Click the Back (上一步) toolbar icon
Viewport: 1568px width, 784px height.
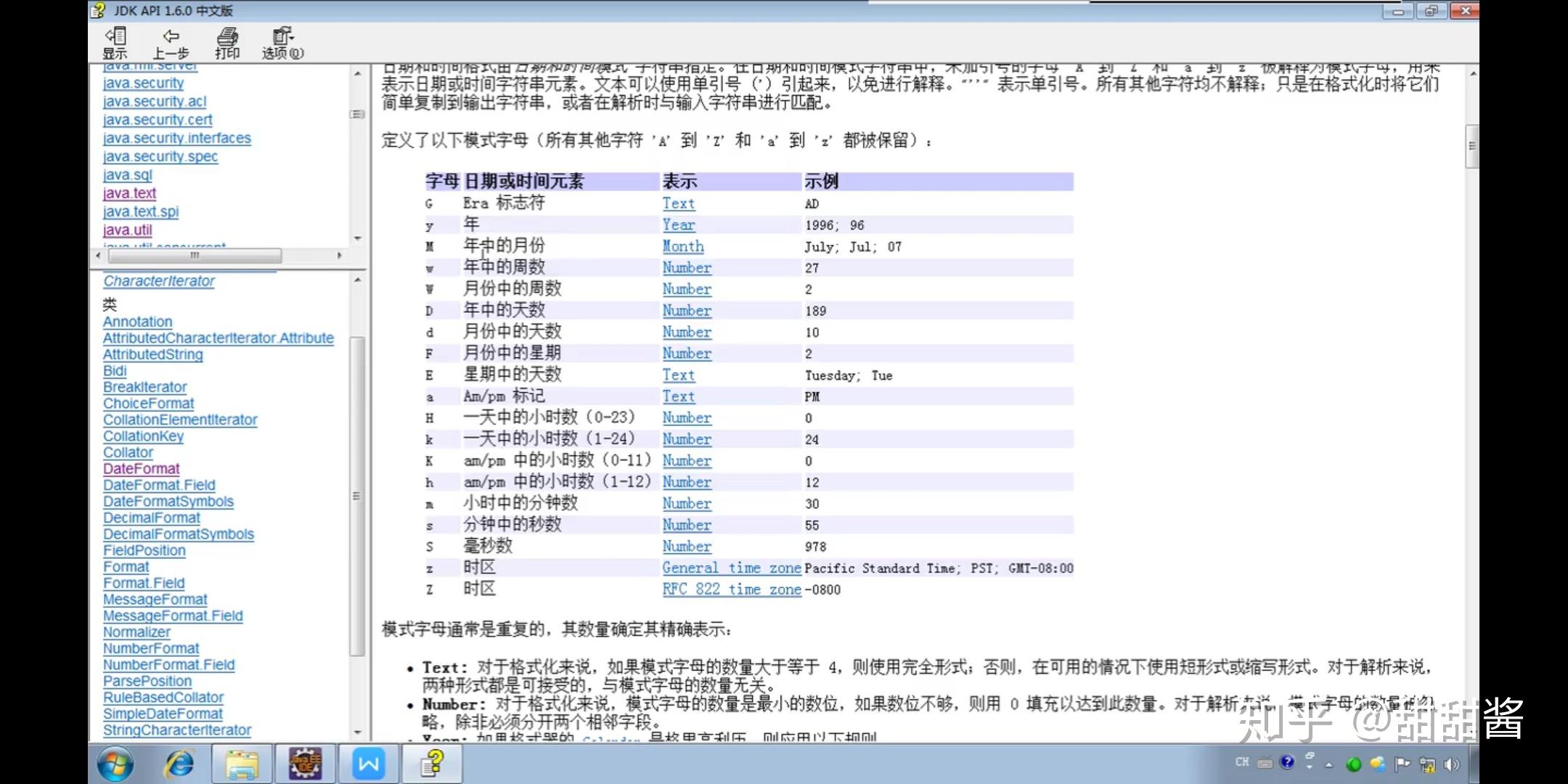pyautogui.click(x=171, y=43)
